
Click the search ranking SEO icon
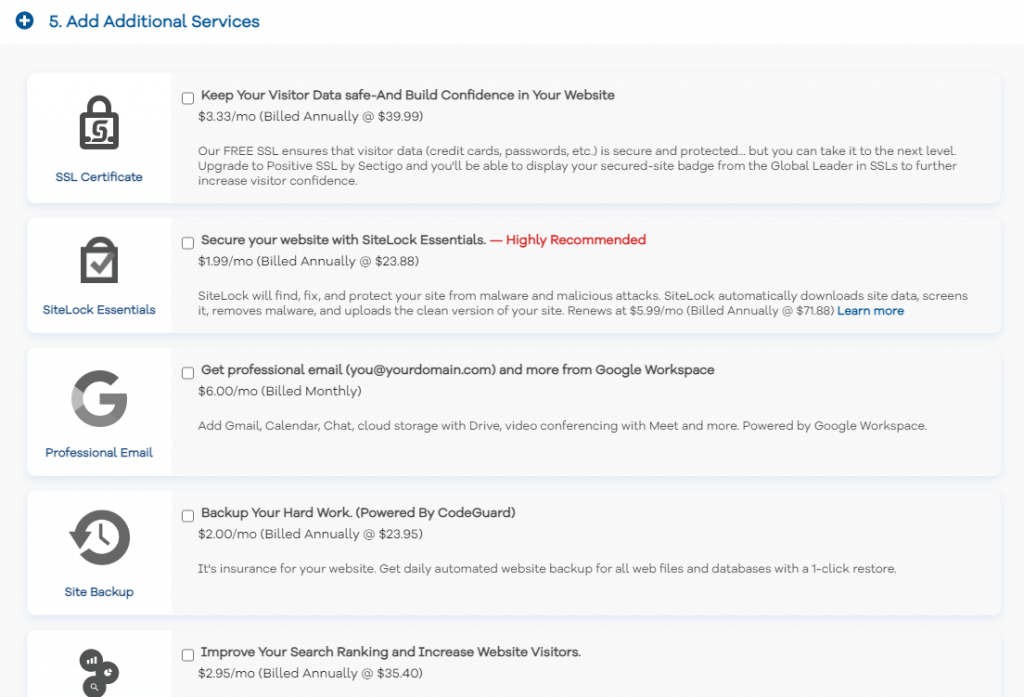(99, 672)
